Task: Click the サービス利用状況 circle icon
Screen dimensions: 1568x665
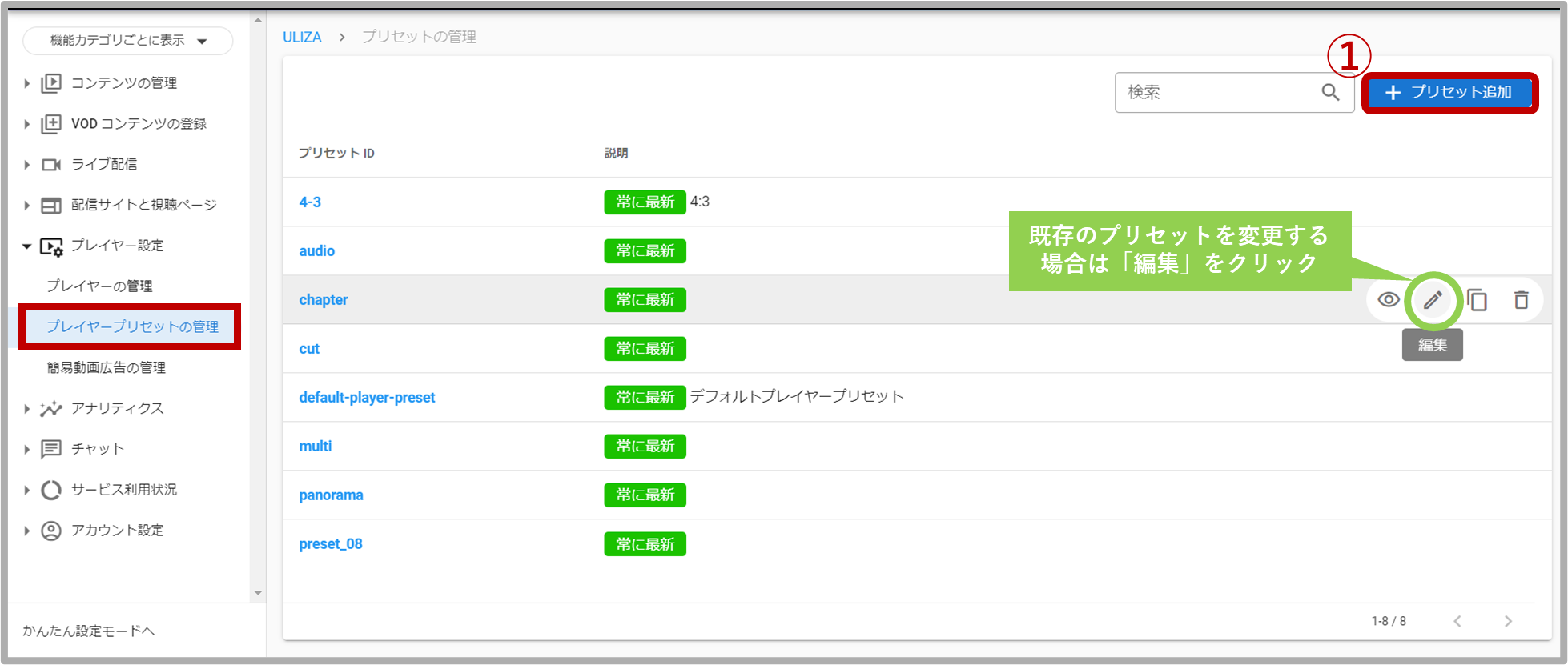Action: [51, 490]
